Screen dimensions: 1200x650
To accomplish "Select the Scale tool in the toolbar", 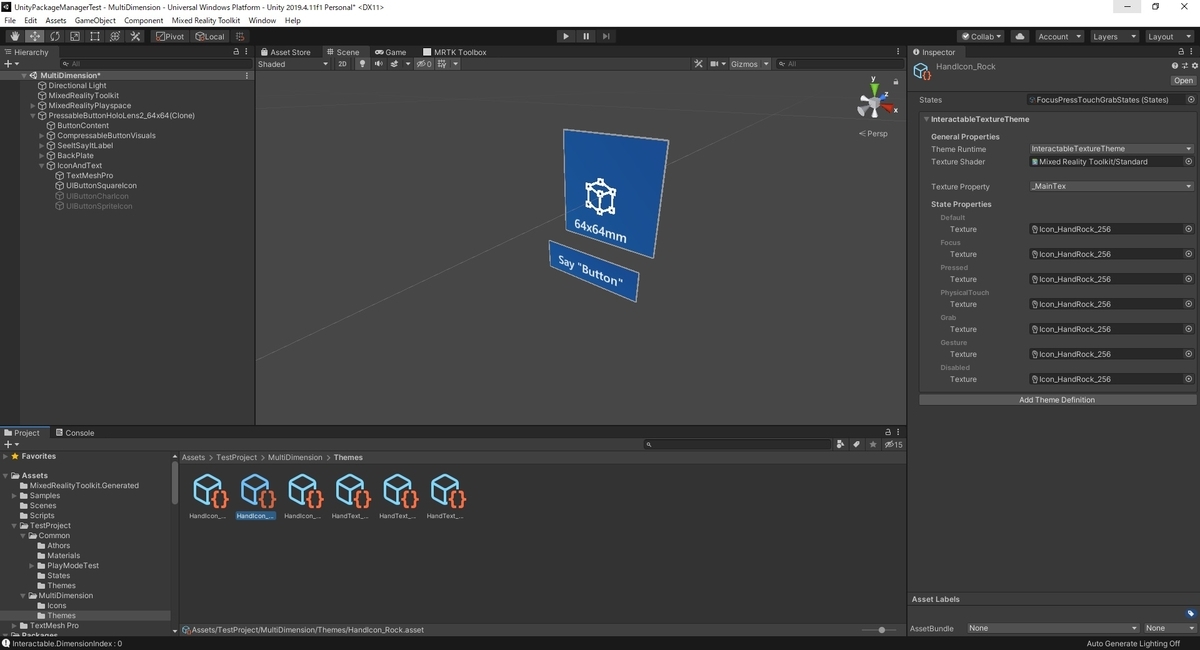I will [x=75, y=36].
